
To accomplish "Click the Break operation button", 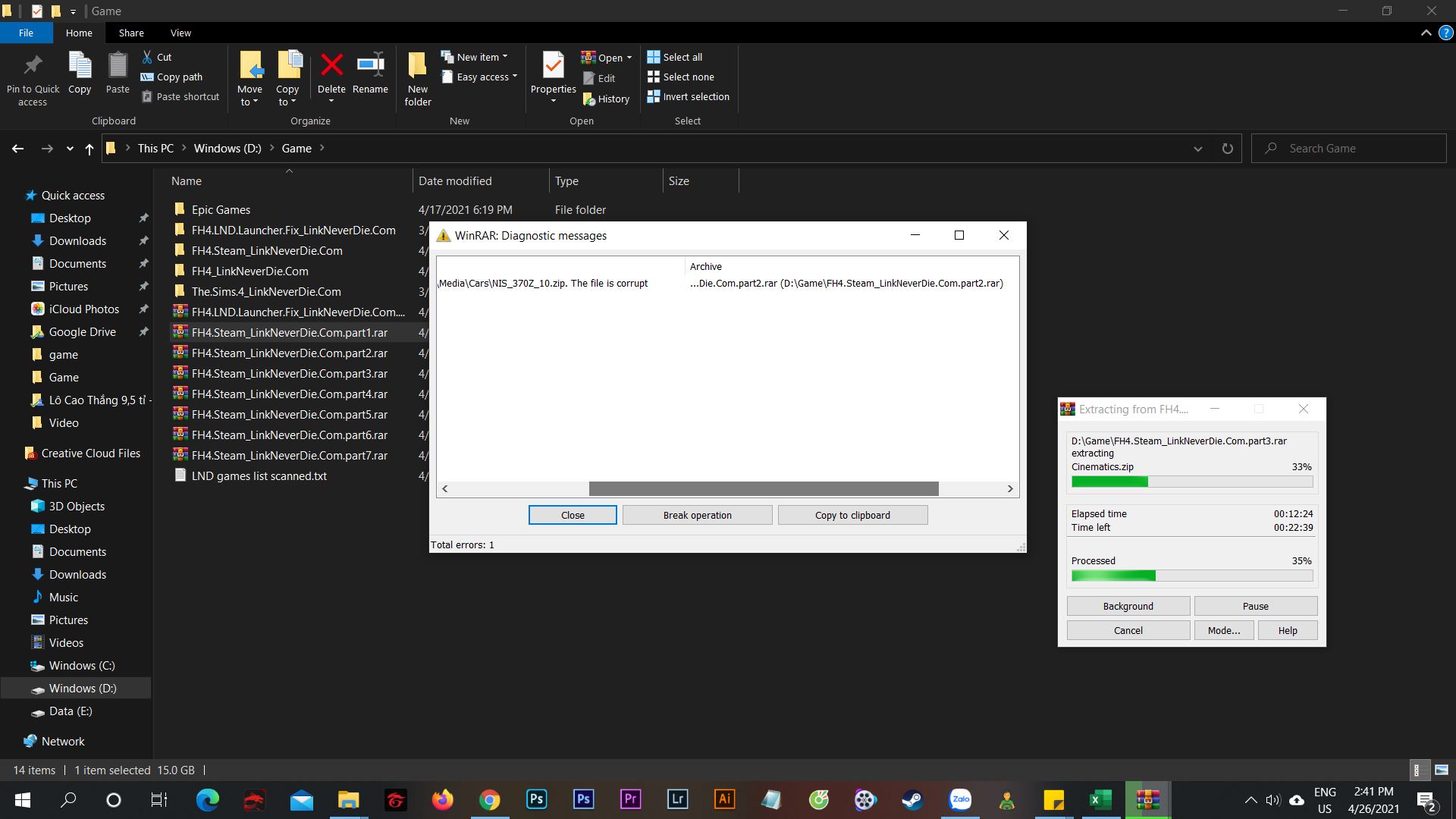I will [697, 515].
